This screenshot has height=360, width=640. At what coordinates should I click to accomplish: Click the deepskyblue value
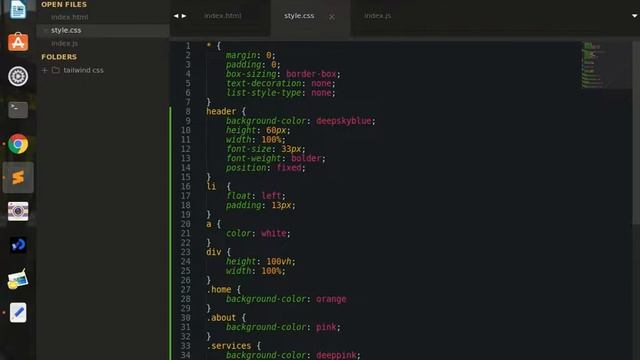(344, 121)
